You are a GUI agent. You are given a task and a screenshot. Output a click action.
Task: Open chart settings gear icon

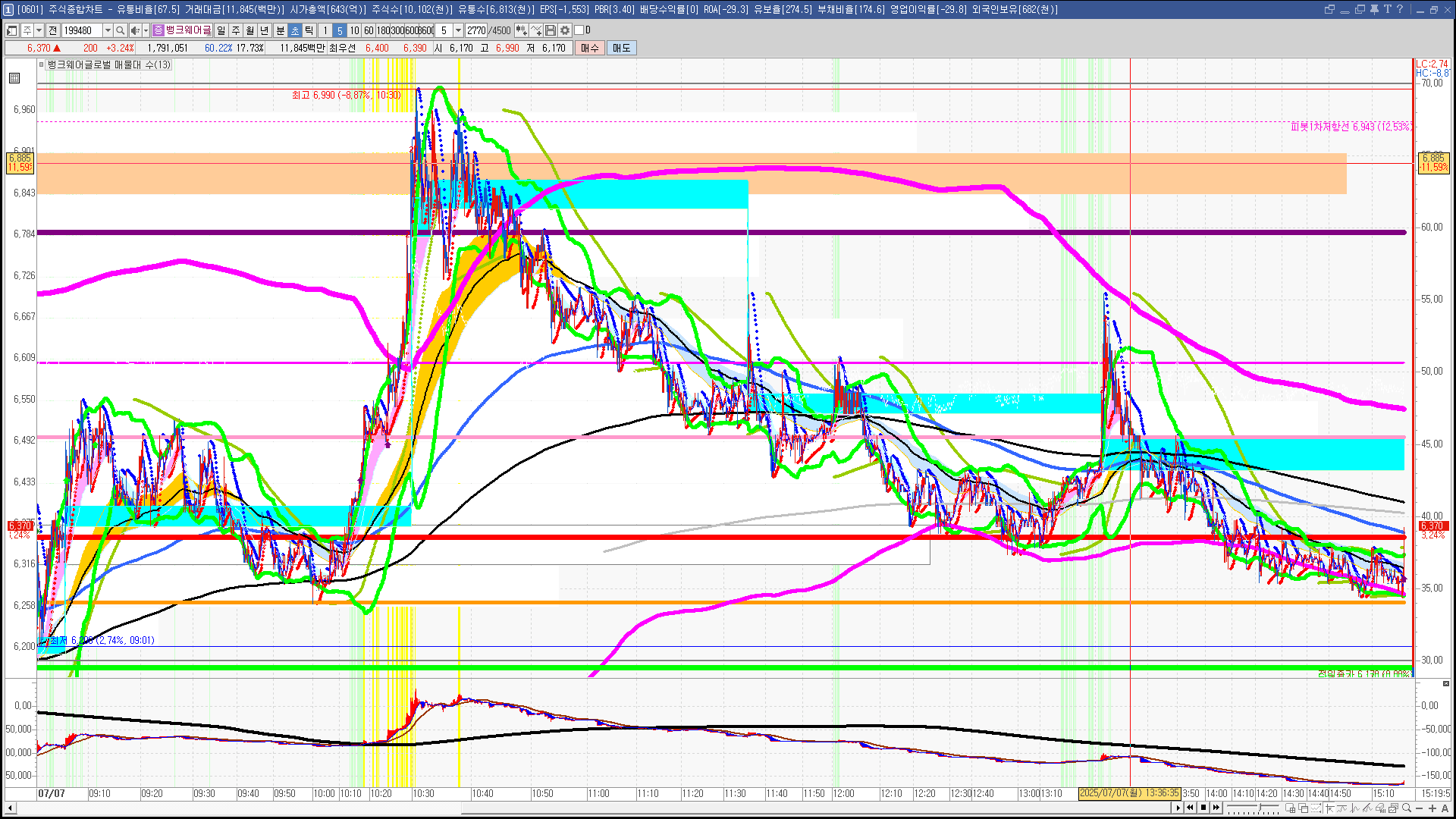(x=565, y=30)
